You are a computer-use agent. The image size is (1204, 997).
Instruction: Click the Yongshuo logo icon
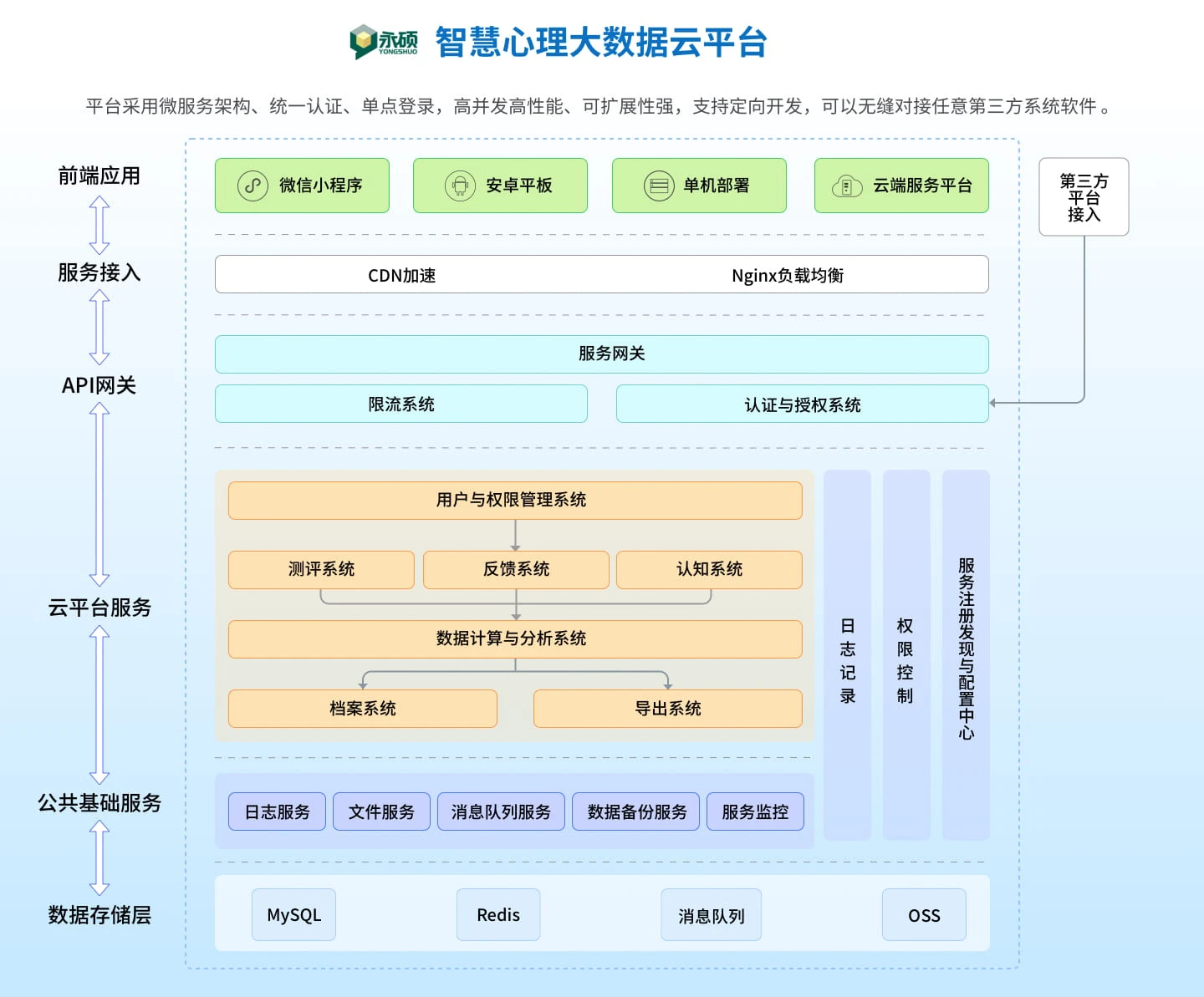tap(364, 41)
